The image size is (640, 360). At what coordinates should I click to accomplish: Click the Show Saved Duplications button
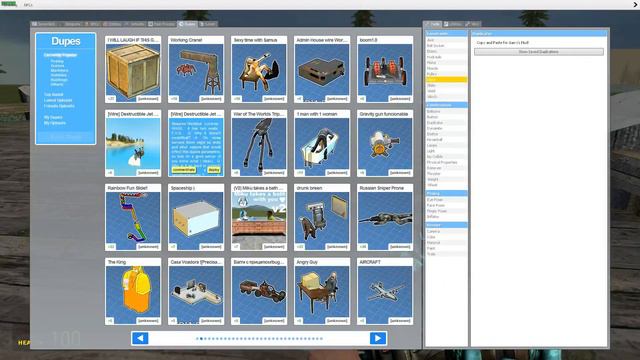point(538,52)
